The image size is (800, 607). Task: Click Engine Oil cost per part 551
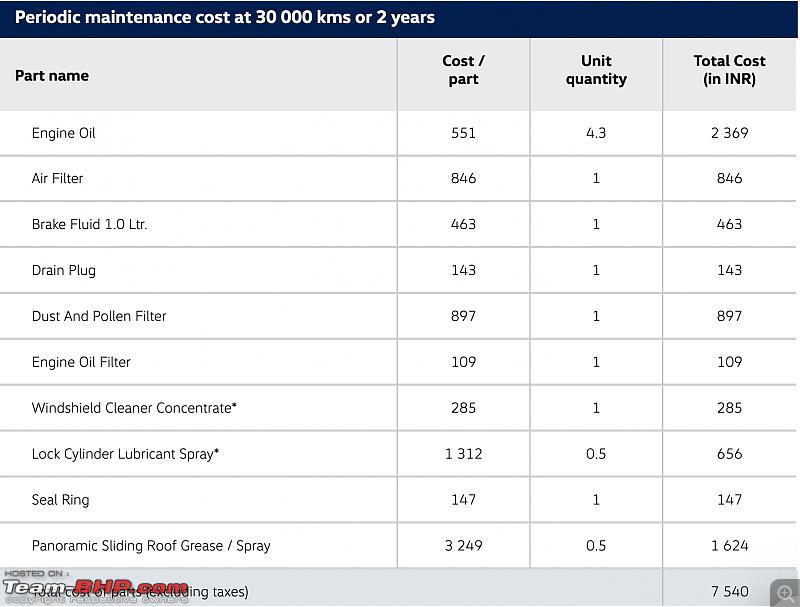pyautogui.click(x=463, y=133)
